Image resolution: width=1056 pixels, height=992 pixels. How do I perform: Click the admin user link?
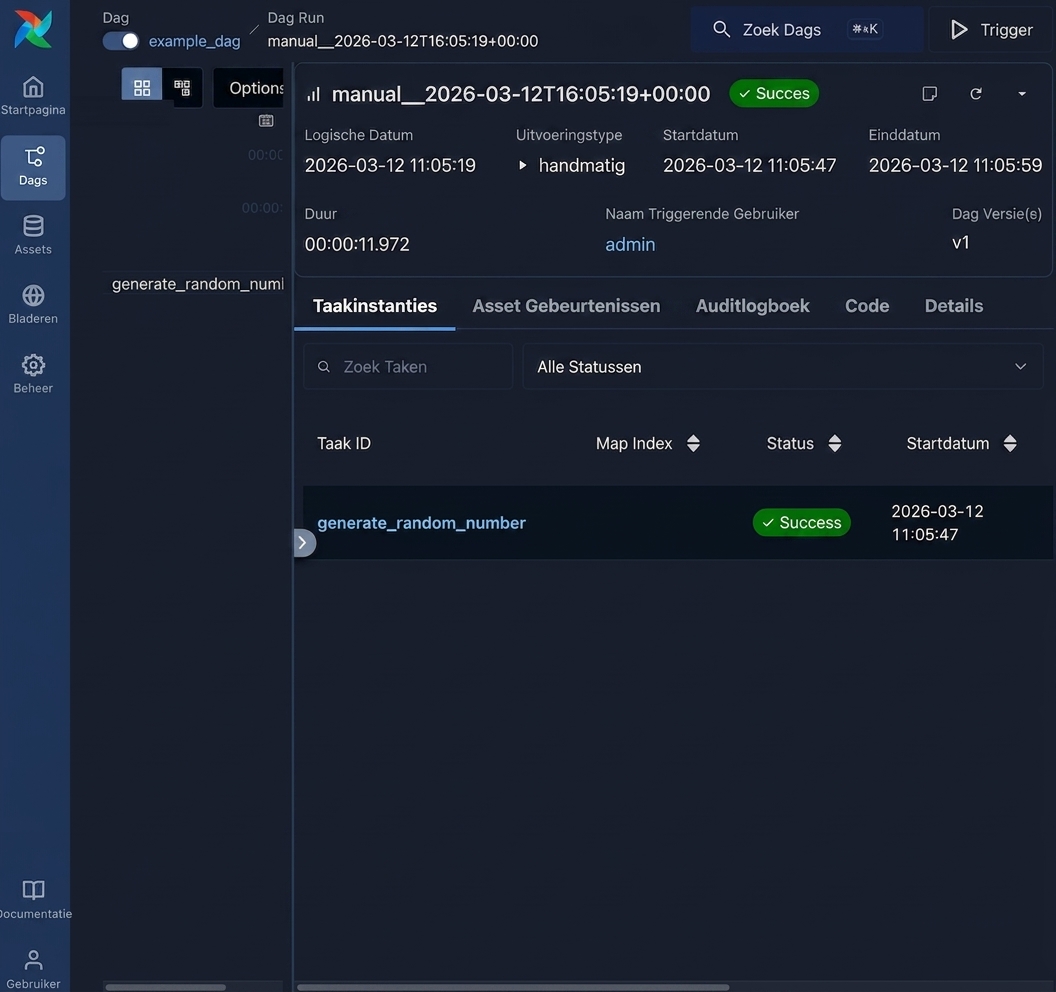630,244
